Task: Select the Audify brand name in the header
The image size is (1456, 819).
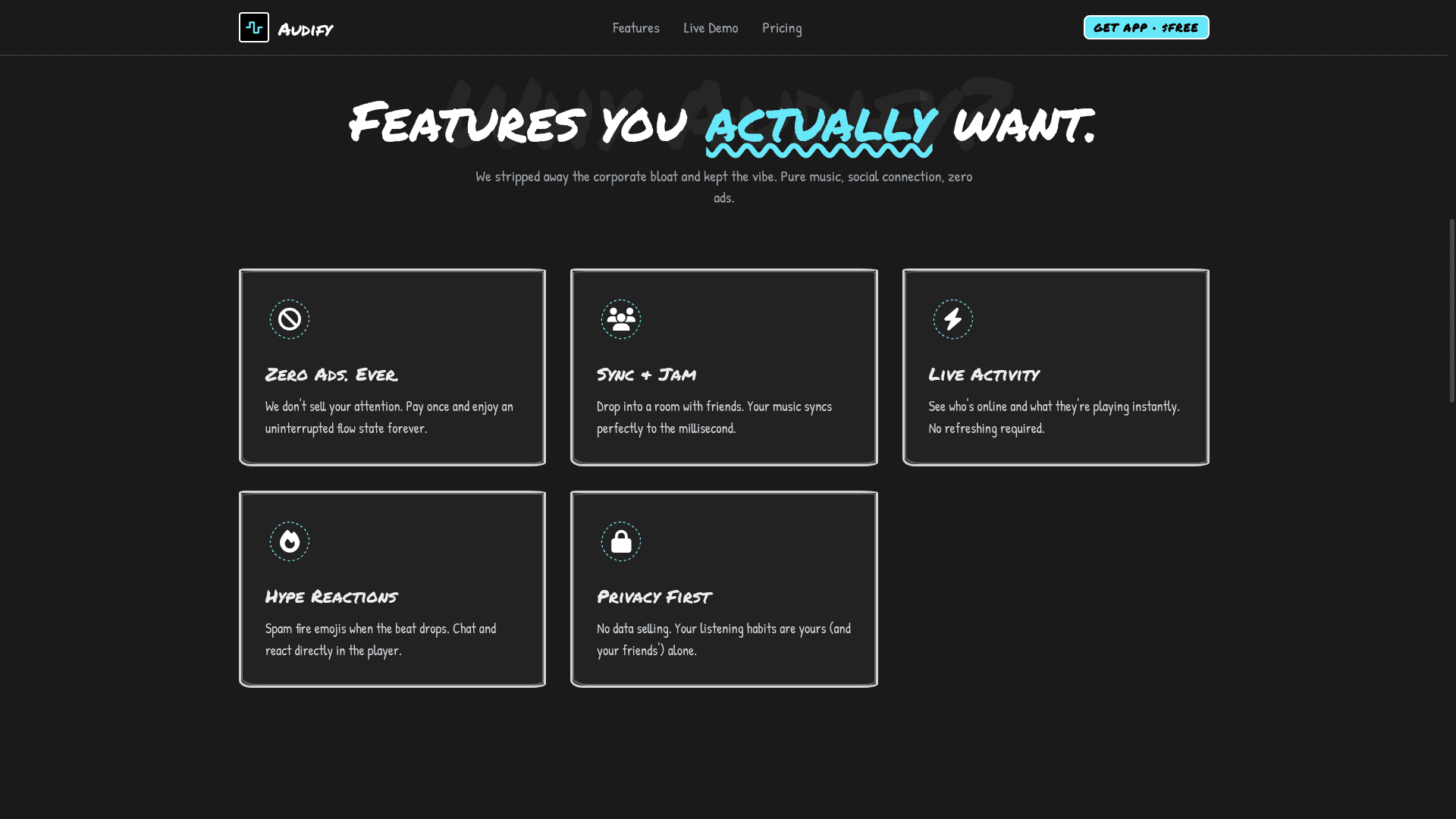Action: point(306,28)
